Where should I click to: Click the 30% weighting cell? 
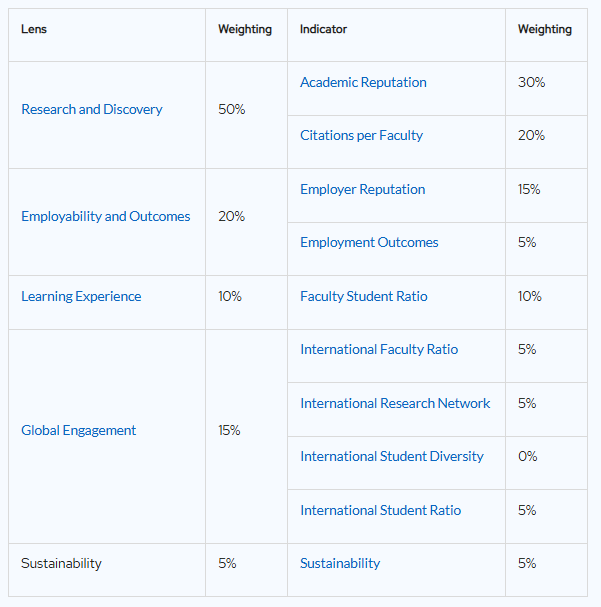click(x=531, y=82)
